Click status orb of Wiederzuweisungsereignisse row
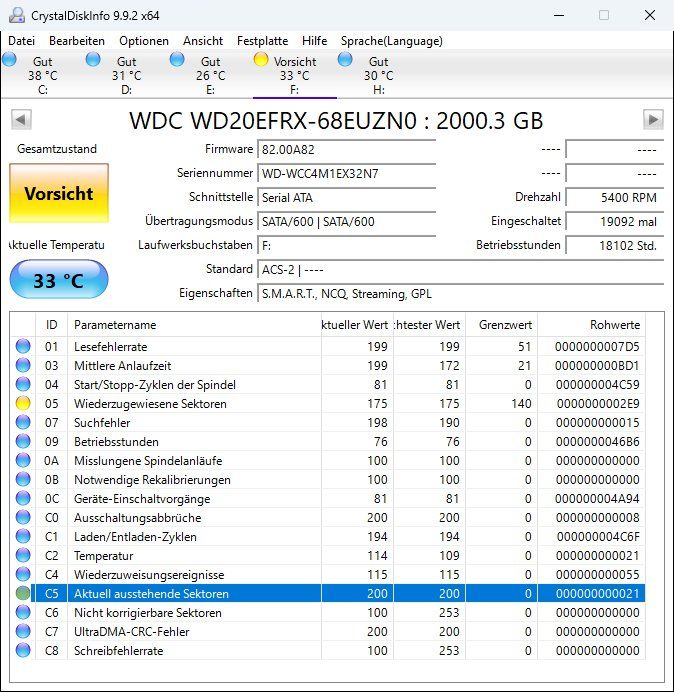674x692 pixels. point(23,575)
